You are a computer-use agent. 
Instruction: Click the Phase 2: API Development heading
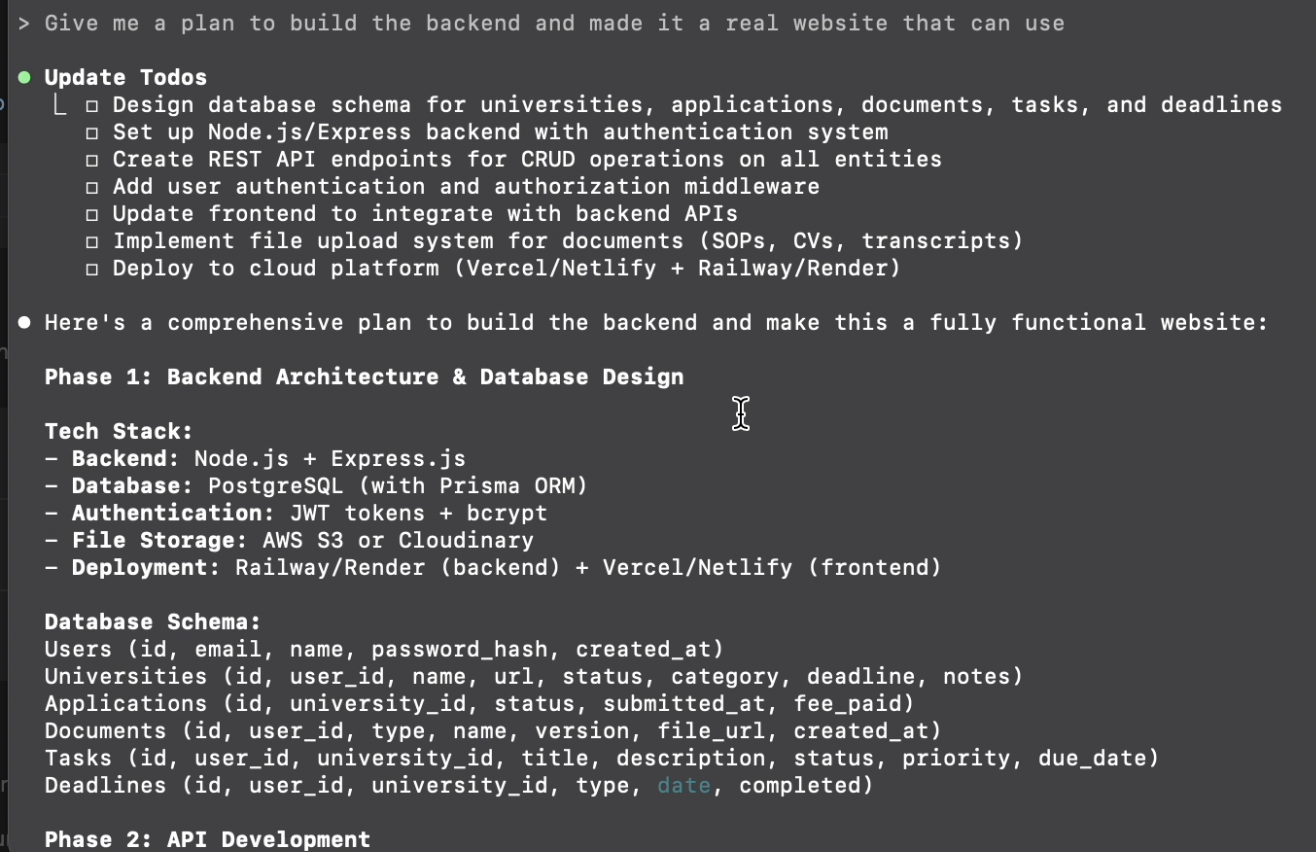click(207, 839)
